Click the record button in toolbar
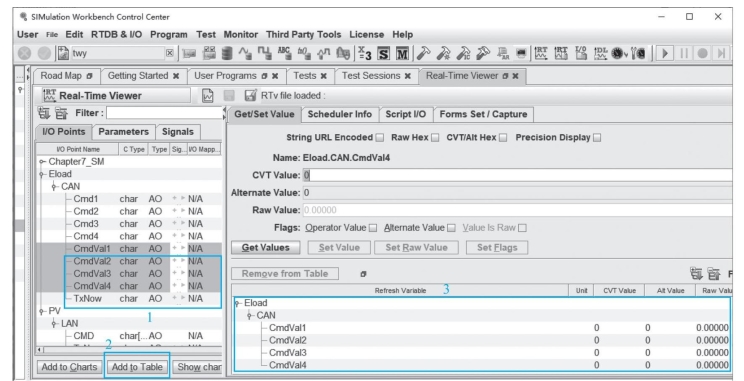Image resolution: width=744 pixels, height=381 pixels. pyautogui.click(x=702, y=54)
